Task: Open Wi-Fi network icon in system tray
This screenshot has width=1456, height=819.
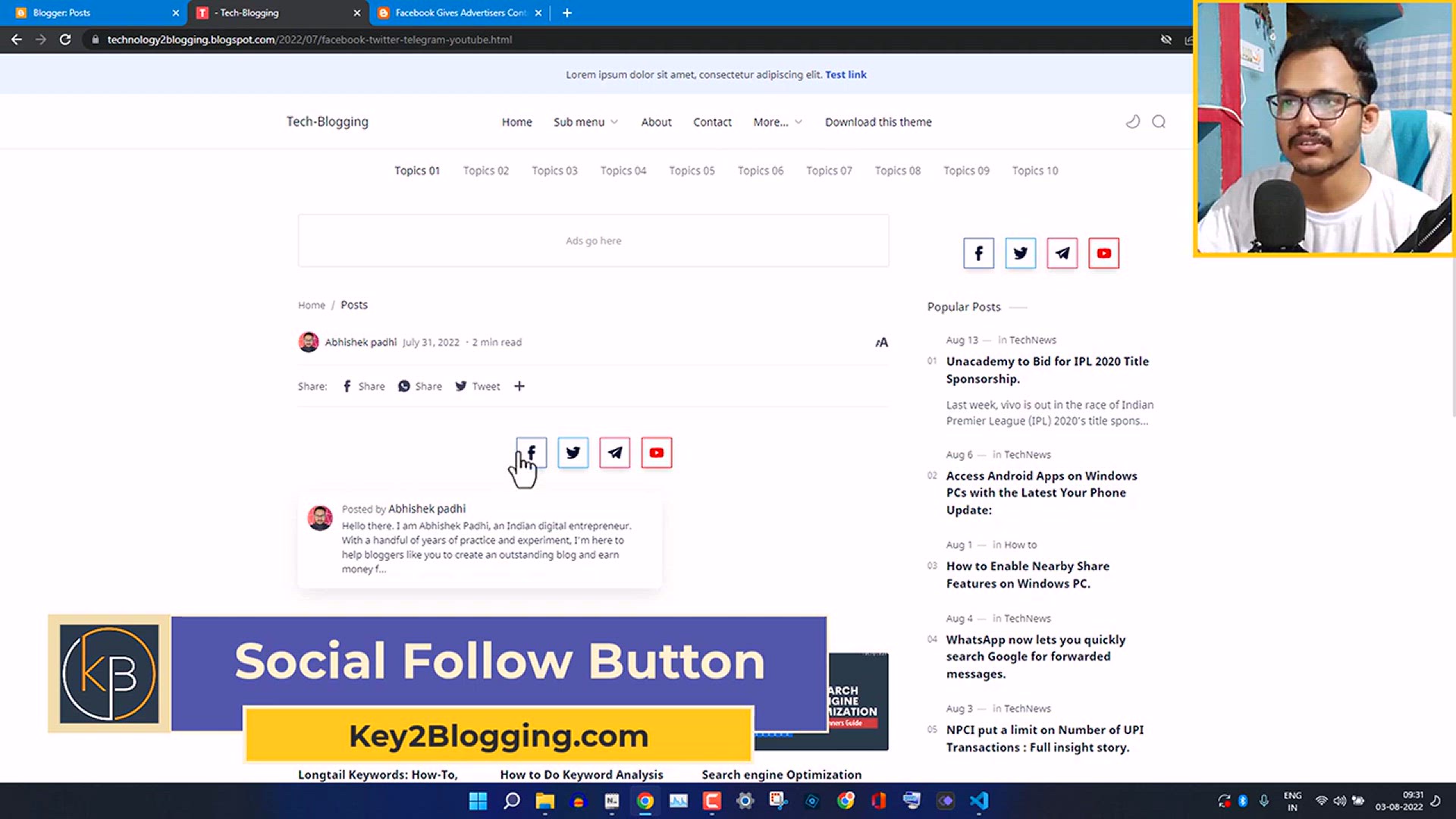Action: click(1321, 801)
